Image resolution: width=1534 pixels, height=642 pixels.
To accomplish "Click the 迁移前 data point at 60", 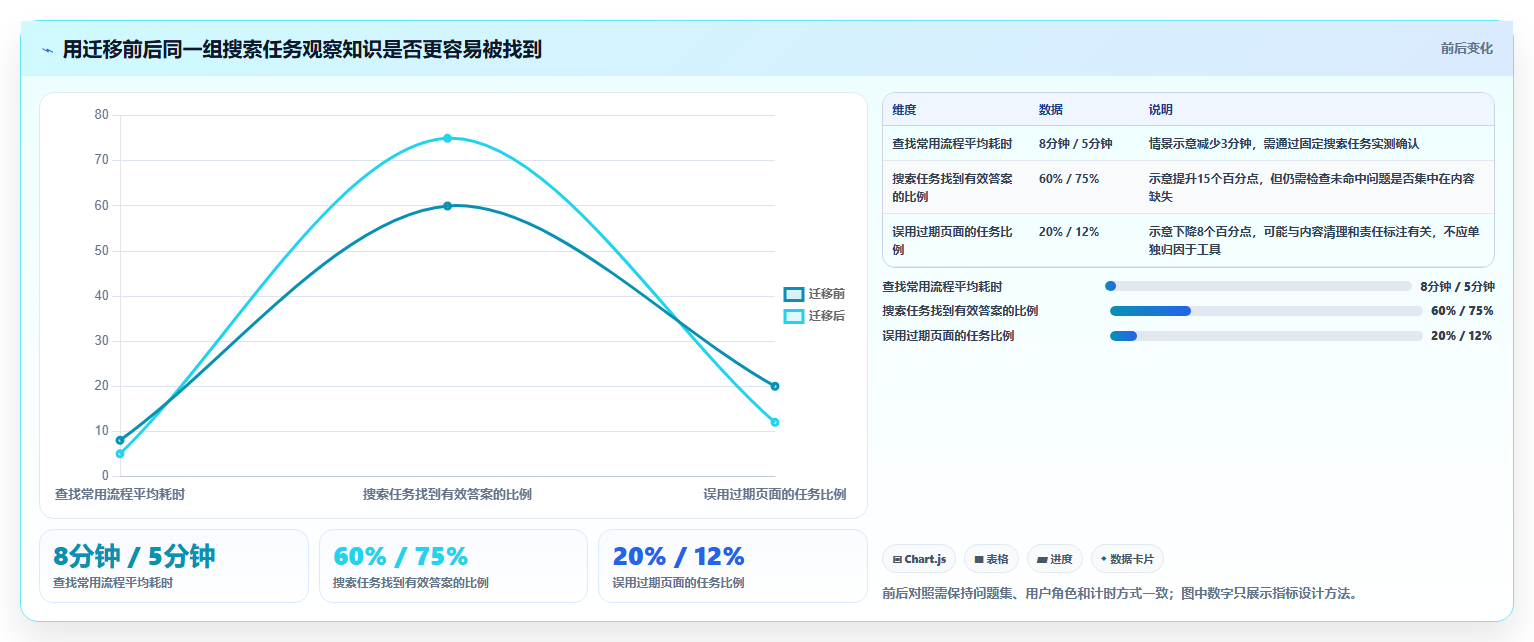I will coord(447,206).
